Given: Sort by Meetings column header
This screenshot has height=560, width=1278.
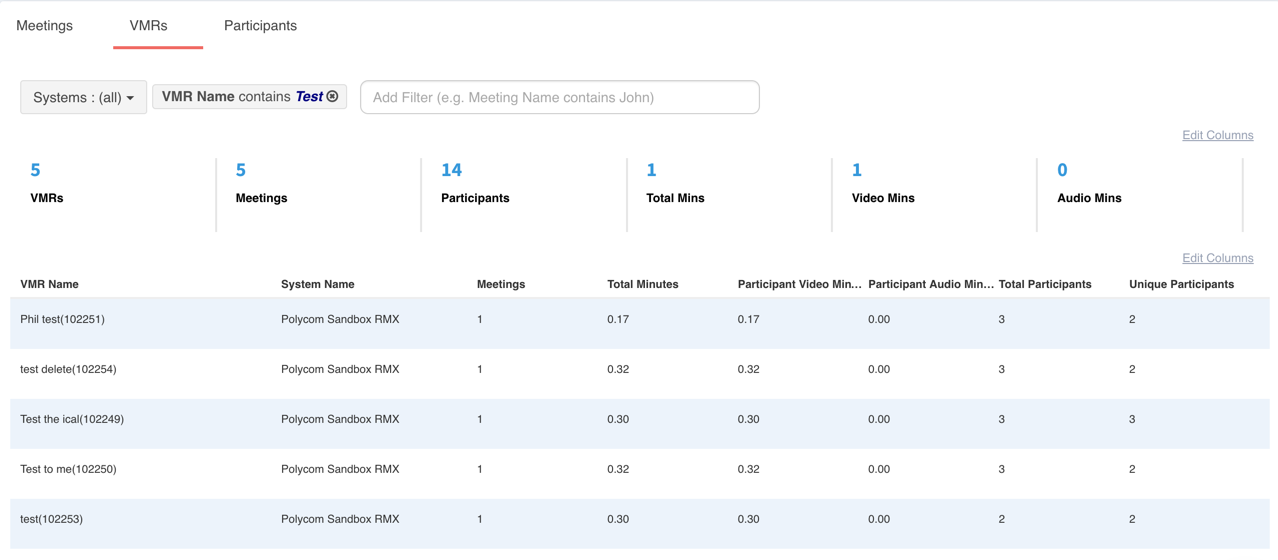Looking at the screenshot, I should 501,285.
